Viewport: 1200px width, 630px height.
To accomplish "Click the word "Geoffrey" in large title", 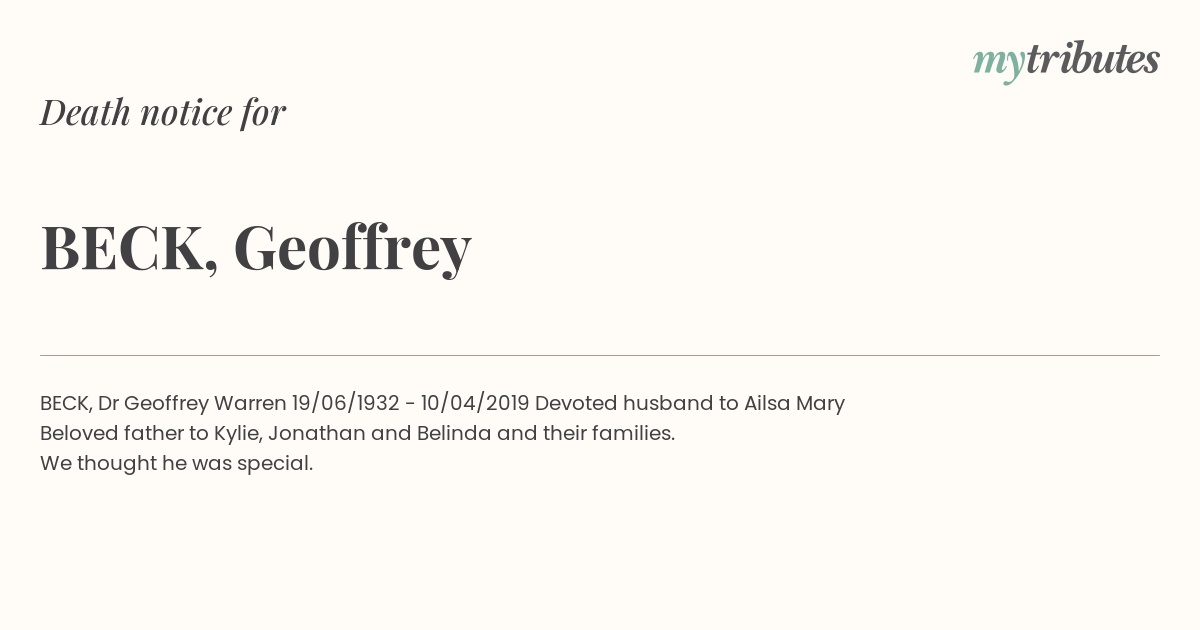I will (353, 248).
